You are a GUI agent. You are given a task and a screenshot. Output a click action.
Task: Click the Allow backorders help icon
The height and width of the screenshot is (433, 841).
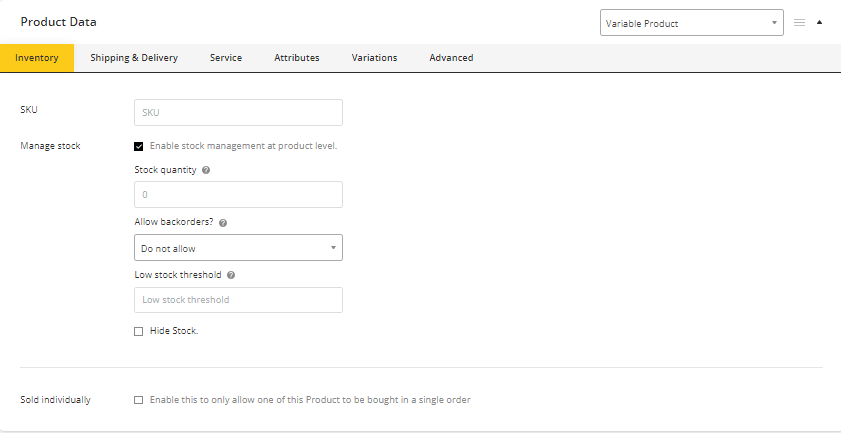(222, 222)
